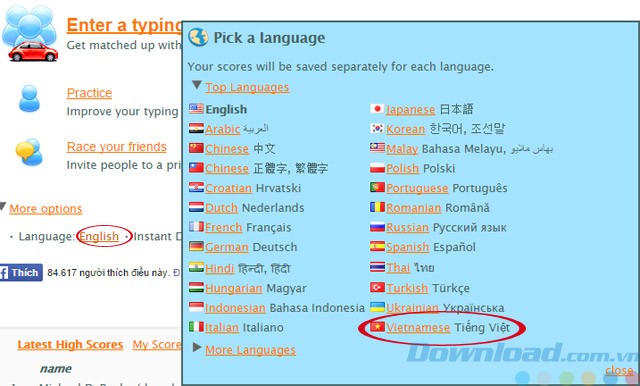Click the Indonesian flag icon

coord(196,307)
